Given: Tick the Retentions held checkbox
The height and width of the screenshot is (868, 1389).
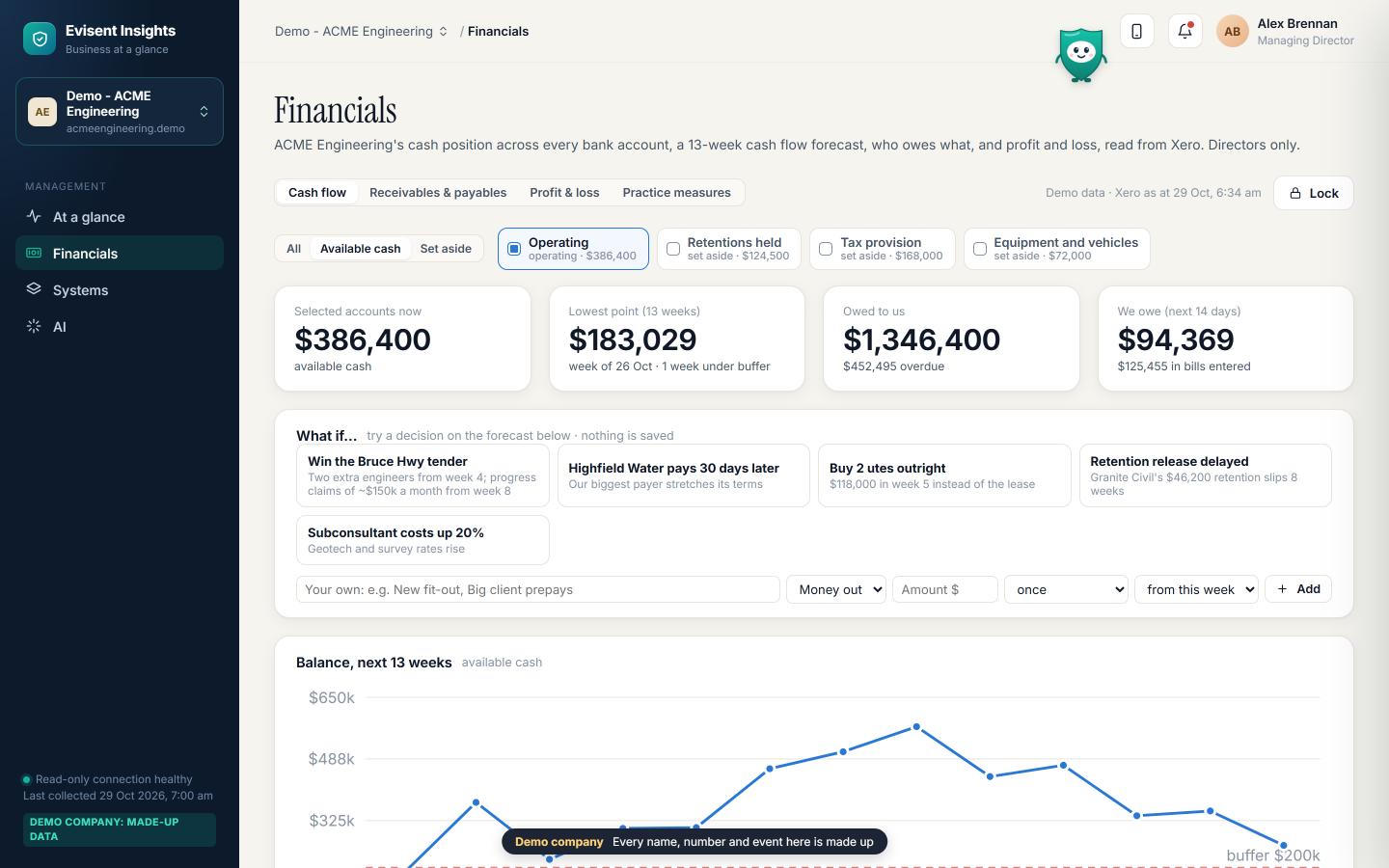Looking at the screenshot, I should [673, 249].
